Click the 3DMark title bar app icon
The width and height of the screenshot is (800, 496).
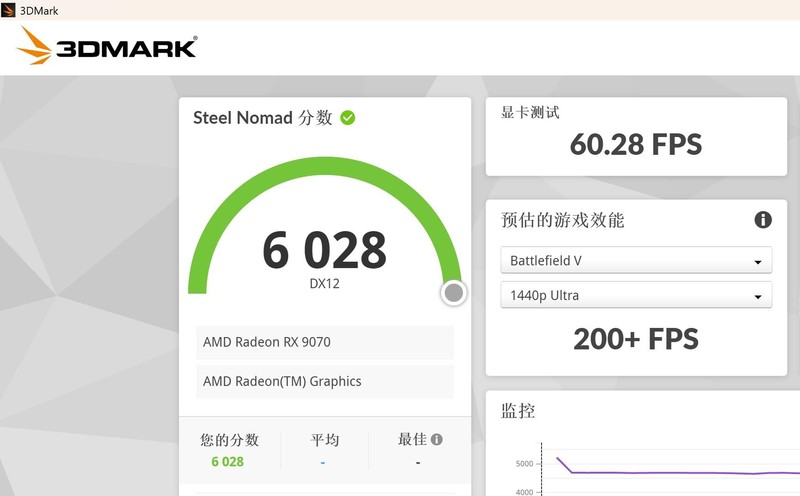pyautogui.click(x=8, y=10)
